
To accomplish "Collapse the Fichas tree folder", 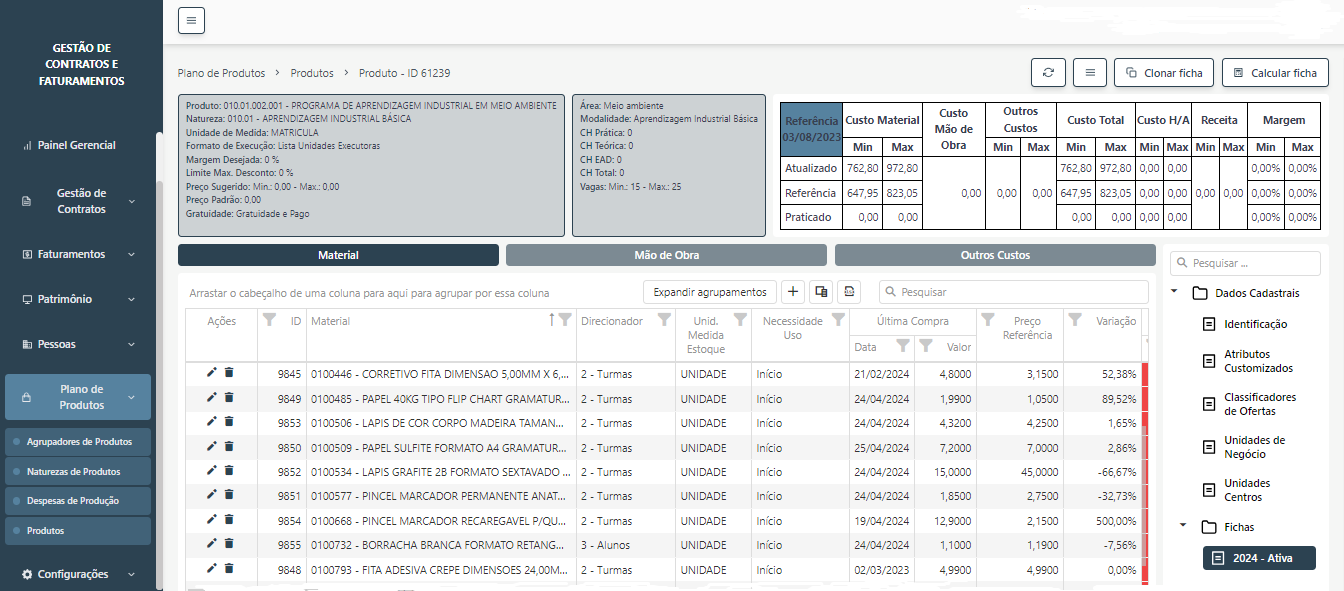I will [x=1183, y=526].
